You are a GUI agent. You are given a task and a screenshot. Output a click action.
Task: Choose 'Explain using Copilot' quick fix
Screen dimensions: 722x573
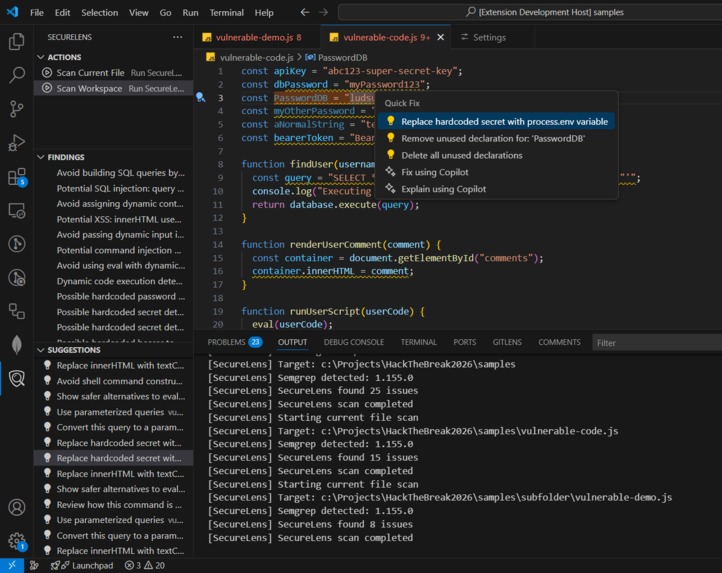pos(496,189)
